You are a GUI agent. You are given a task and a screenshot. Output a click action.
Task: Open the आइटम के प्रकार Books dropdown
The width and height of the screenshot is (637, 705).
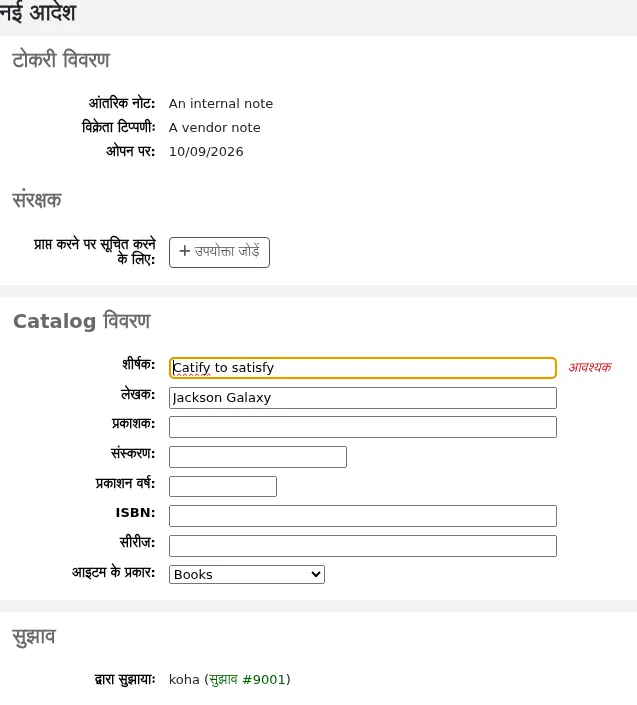pyautogui.click(x=247, y=574)
